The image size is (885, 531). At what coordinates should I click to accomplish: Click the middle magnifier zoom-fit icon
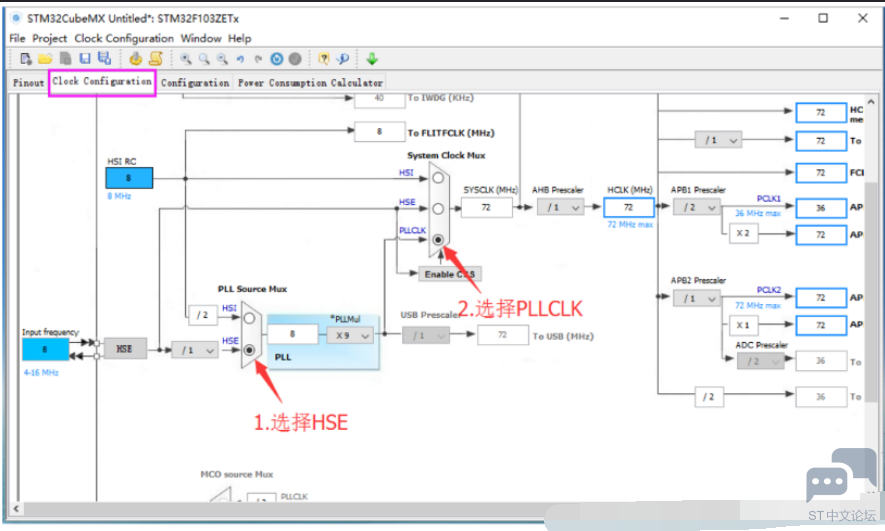204,59
